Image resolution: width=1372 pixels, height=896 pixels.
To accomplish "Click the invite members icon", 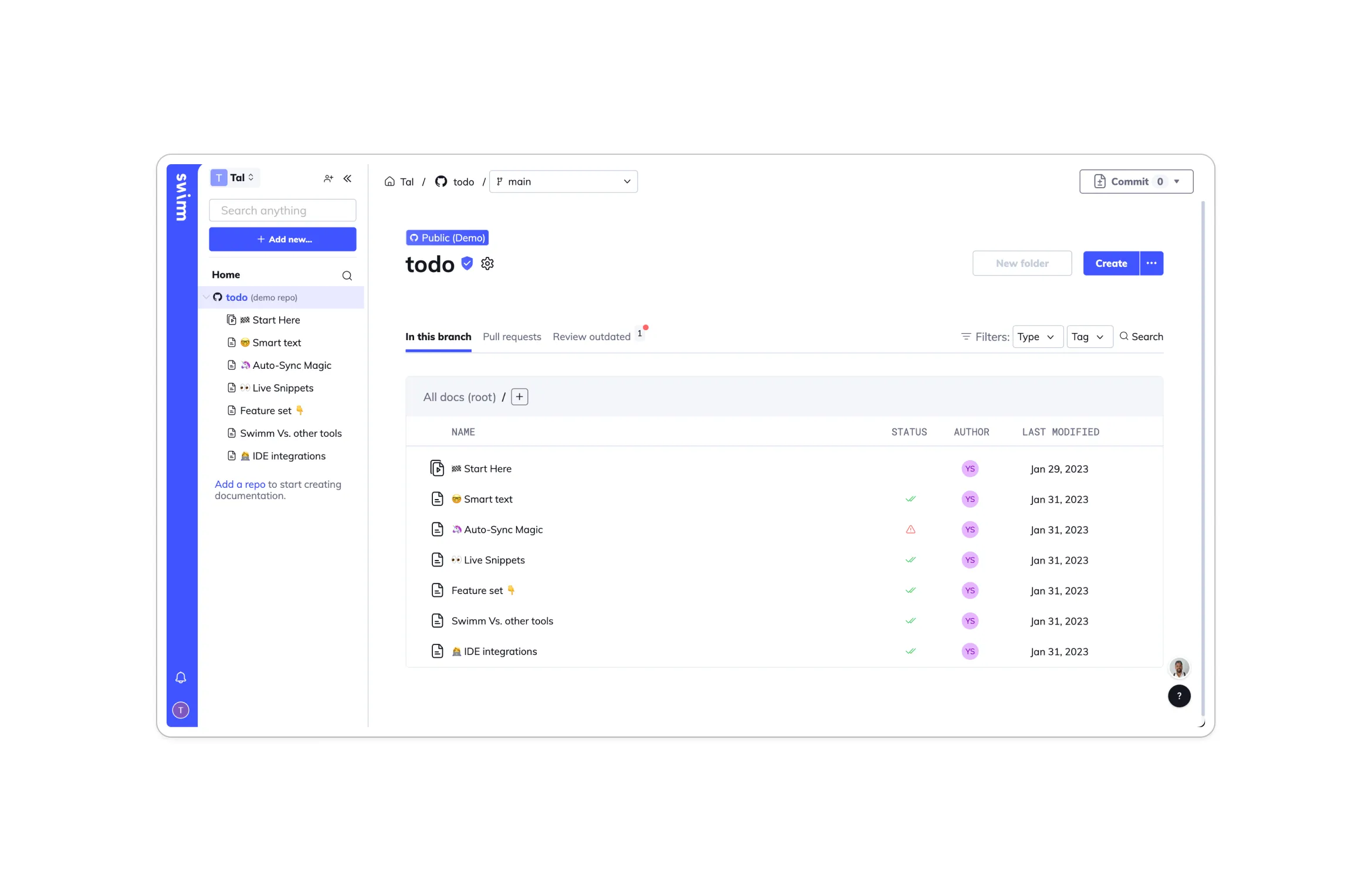I will coord(328,178).
